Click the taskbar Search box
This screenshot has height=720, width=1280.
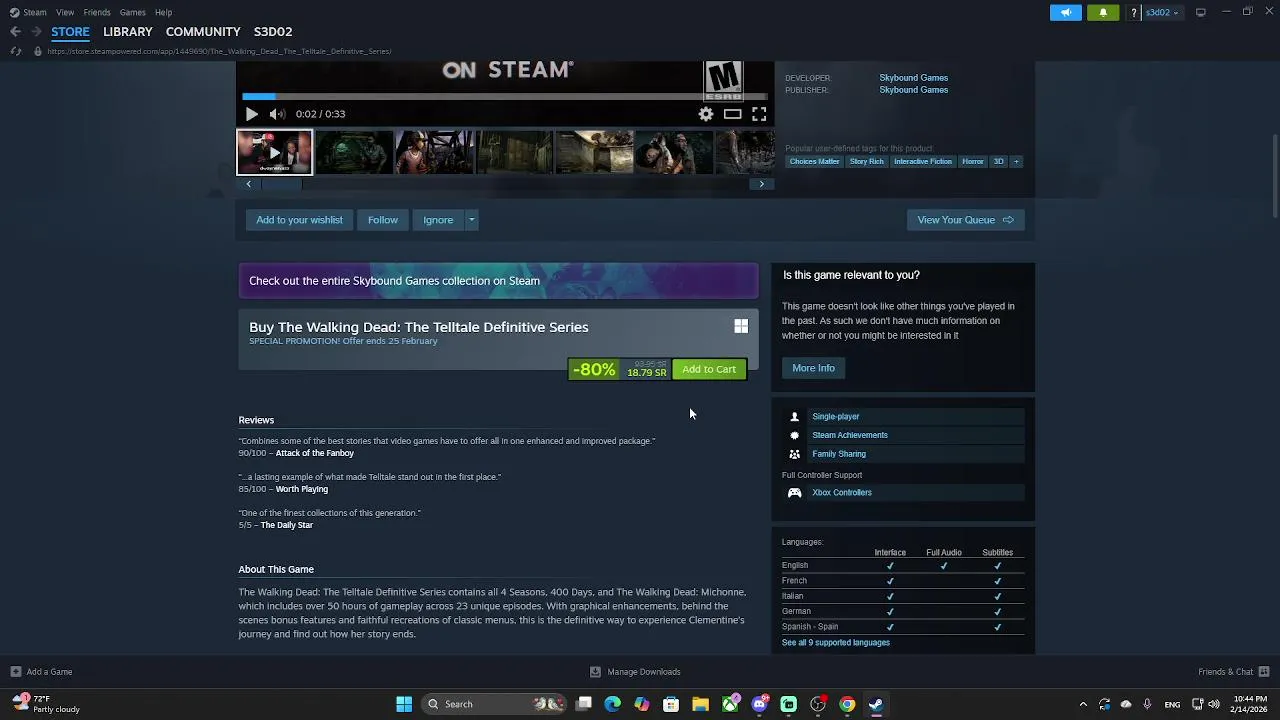click(x=495, y=704)
